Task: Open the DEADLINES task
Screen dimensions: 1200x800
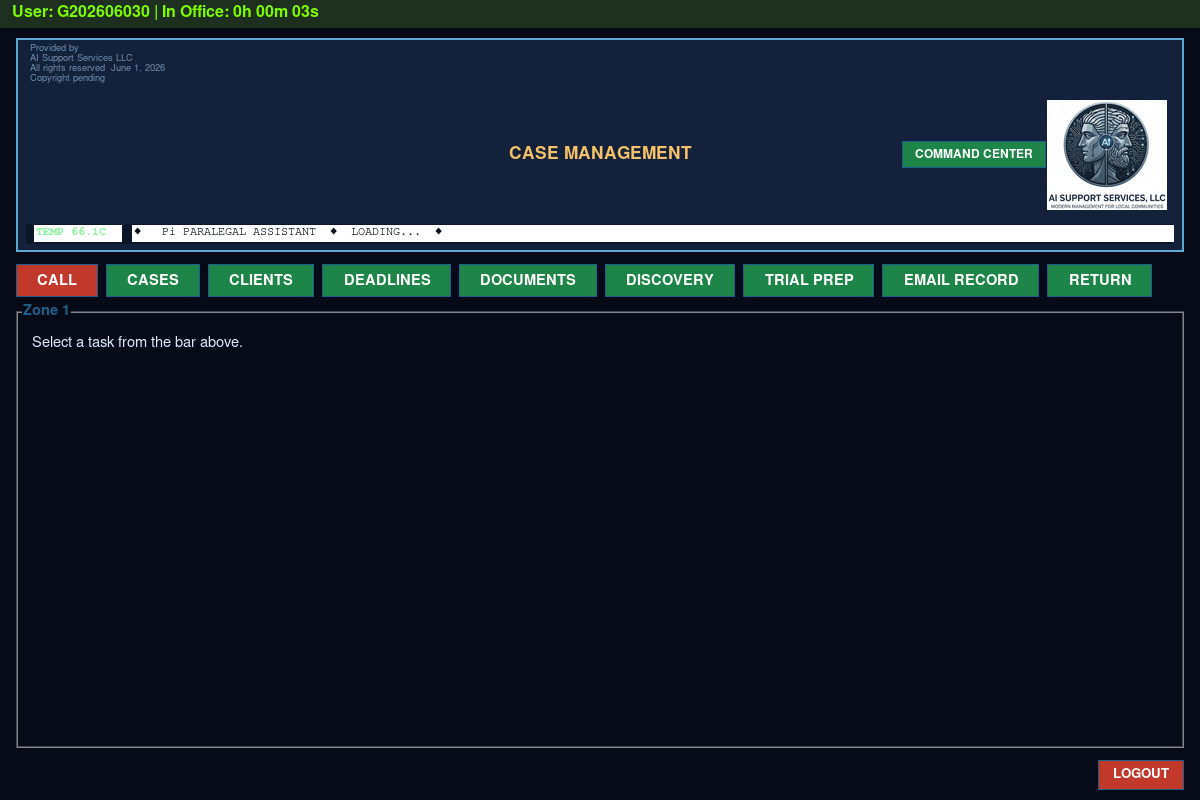Action: [387, 280]
